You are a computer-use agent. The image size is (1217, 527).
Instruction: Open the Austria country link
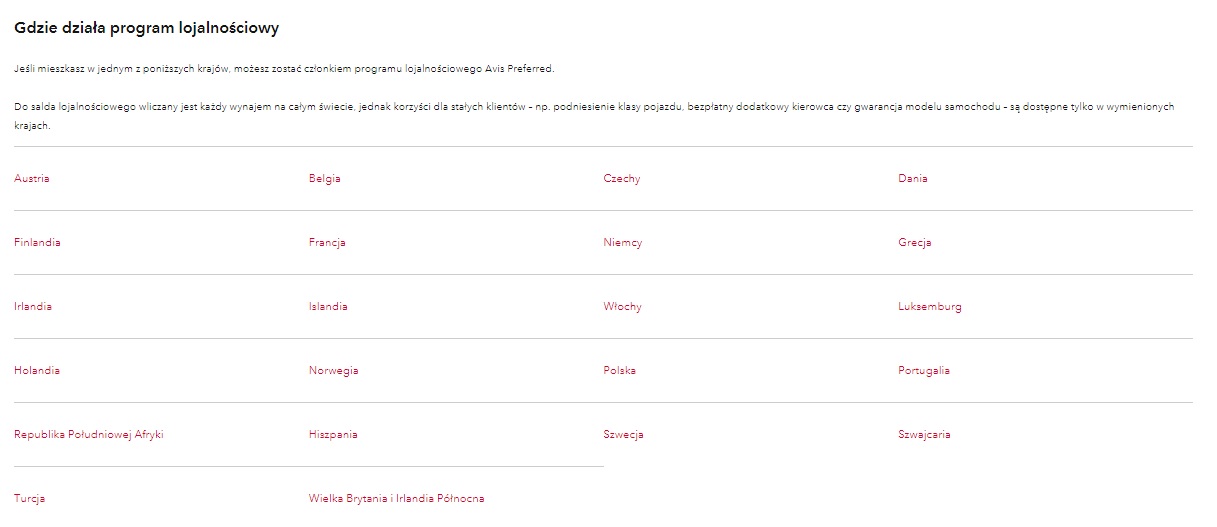[x=32, y=179]
